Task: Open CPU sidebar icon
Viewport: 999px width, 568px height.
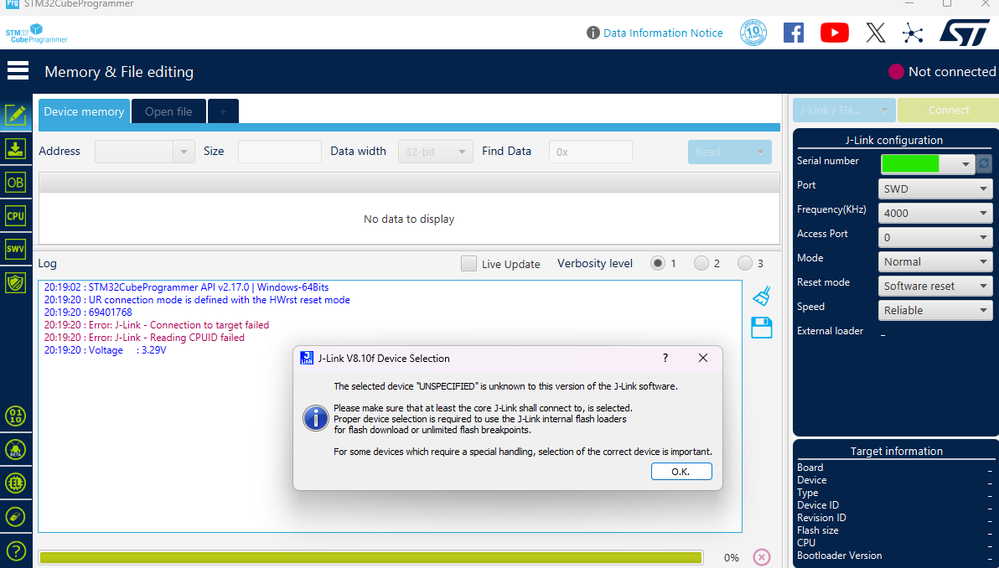Action: point(15,216)
